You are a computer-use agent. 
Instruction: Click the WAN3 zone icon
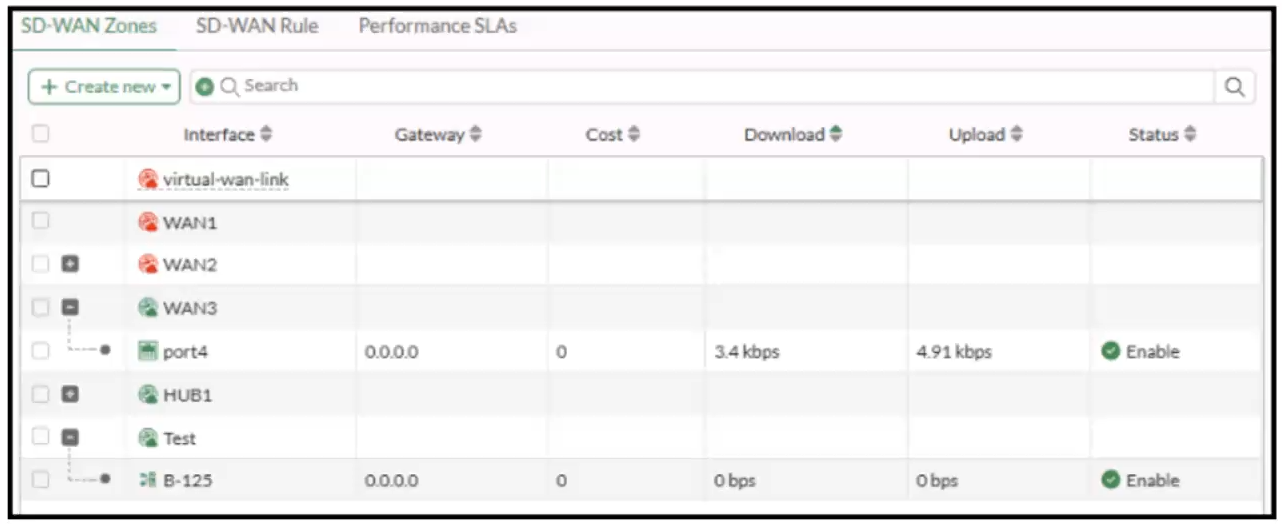pos(148,308)
